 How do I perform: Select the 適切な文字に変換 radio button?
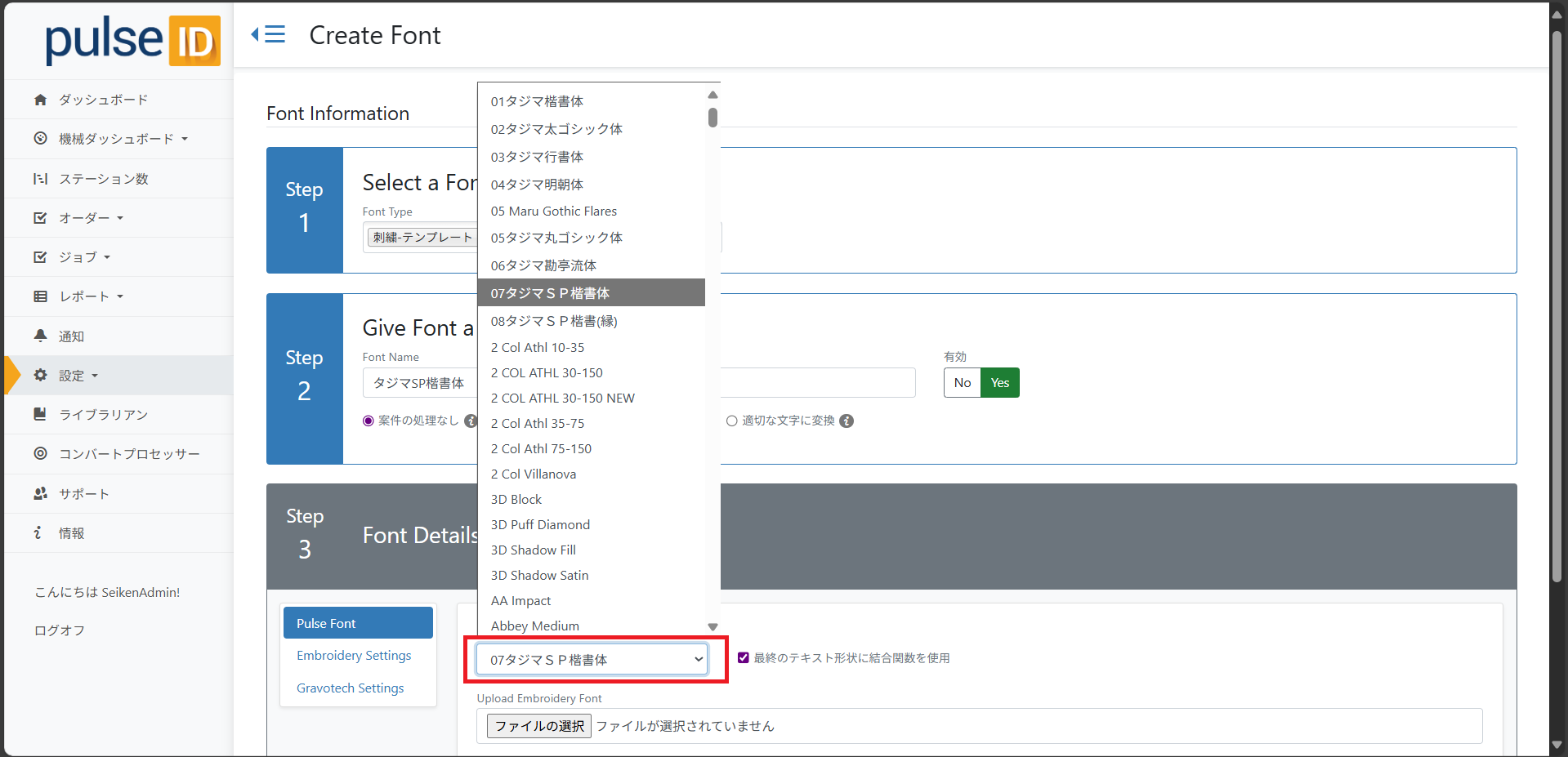tap(732, 421)
